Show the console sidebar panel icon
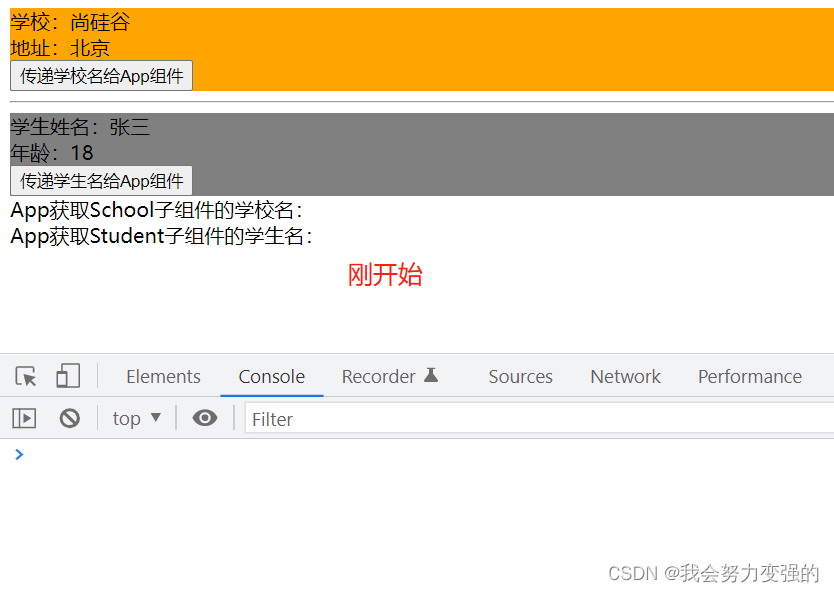Viewport: 834px width, 592px height. (24, 419)
